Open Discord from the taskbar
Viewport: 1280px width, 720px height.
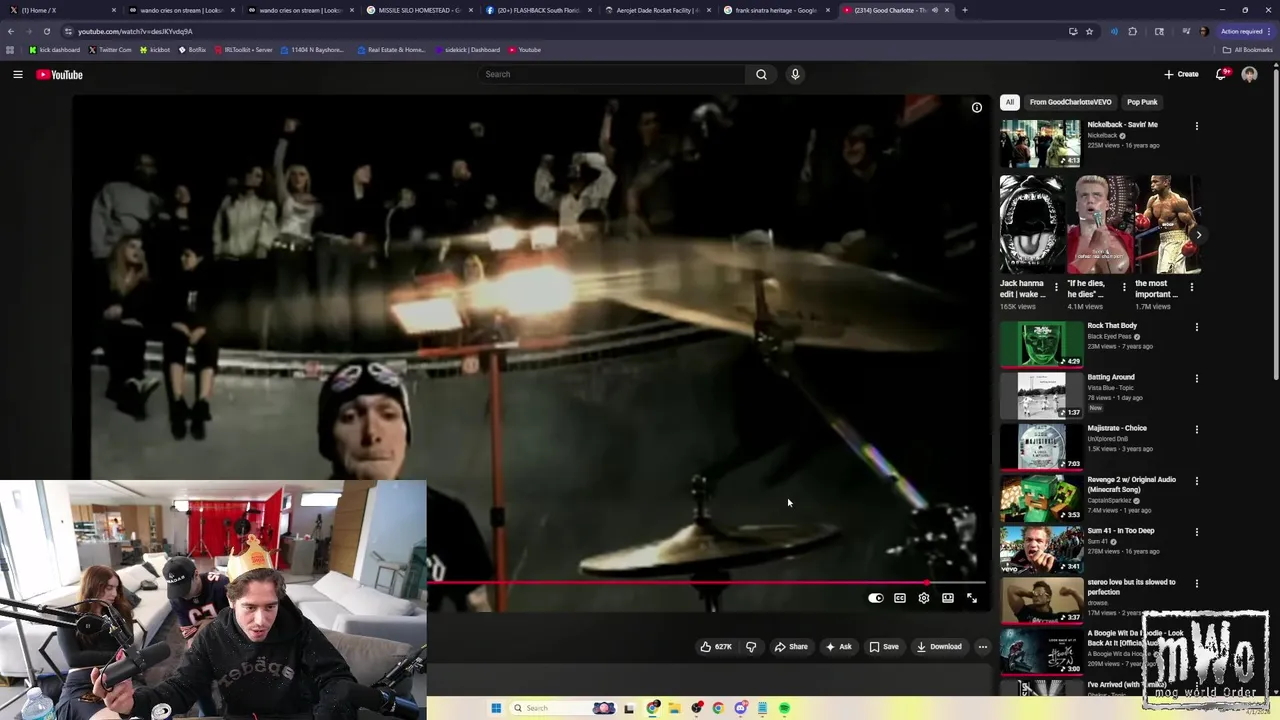741,708
